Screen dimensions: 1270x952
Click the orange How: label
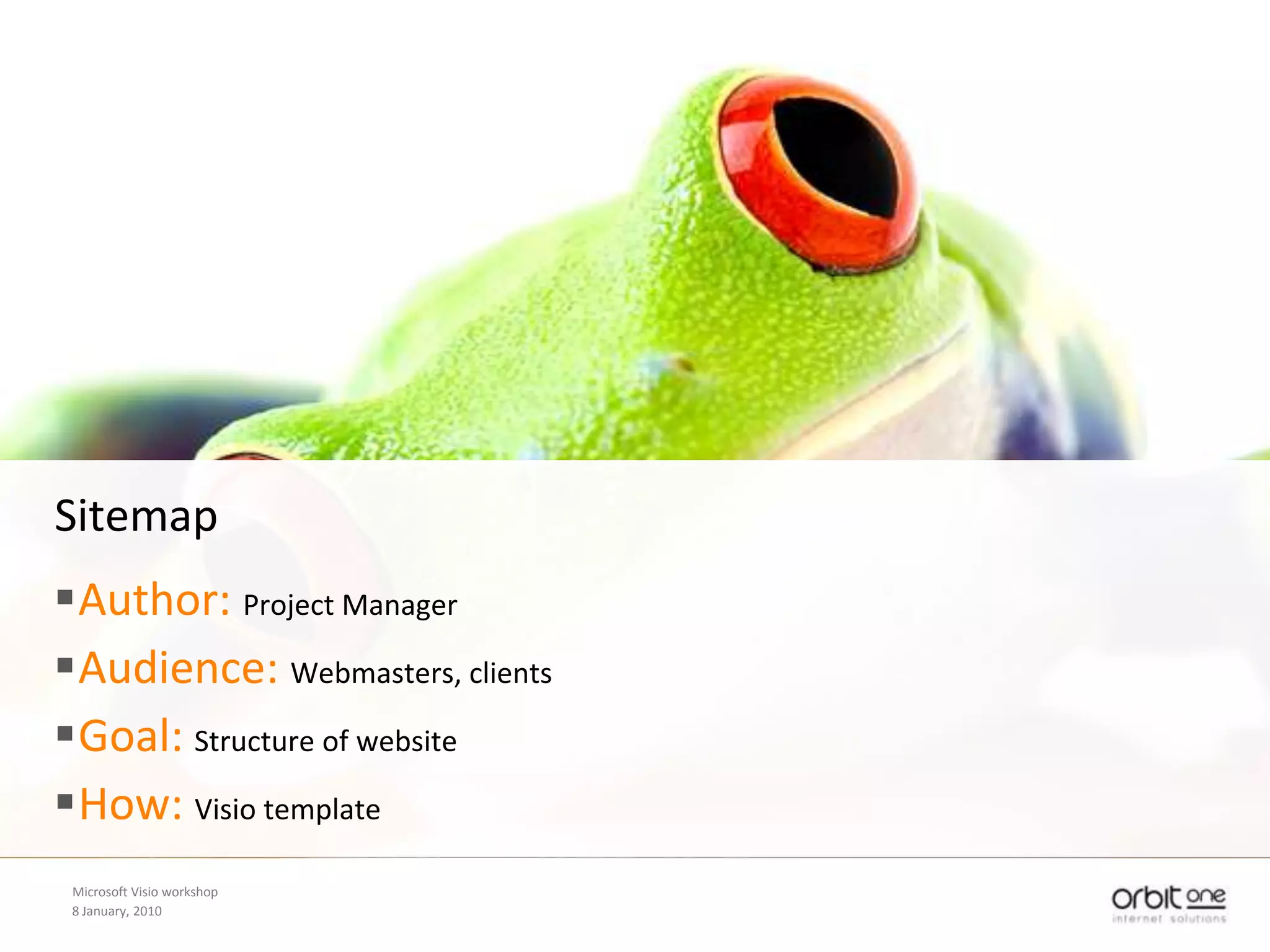coord(131,804)
